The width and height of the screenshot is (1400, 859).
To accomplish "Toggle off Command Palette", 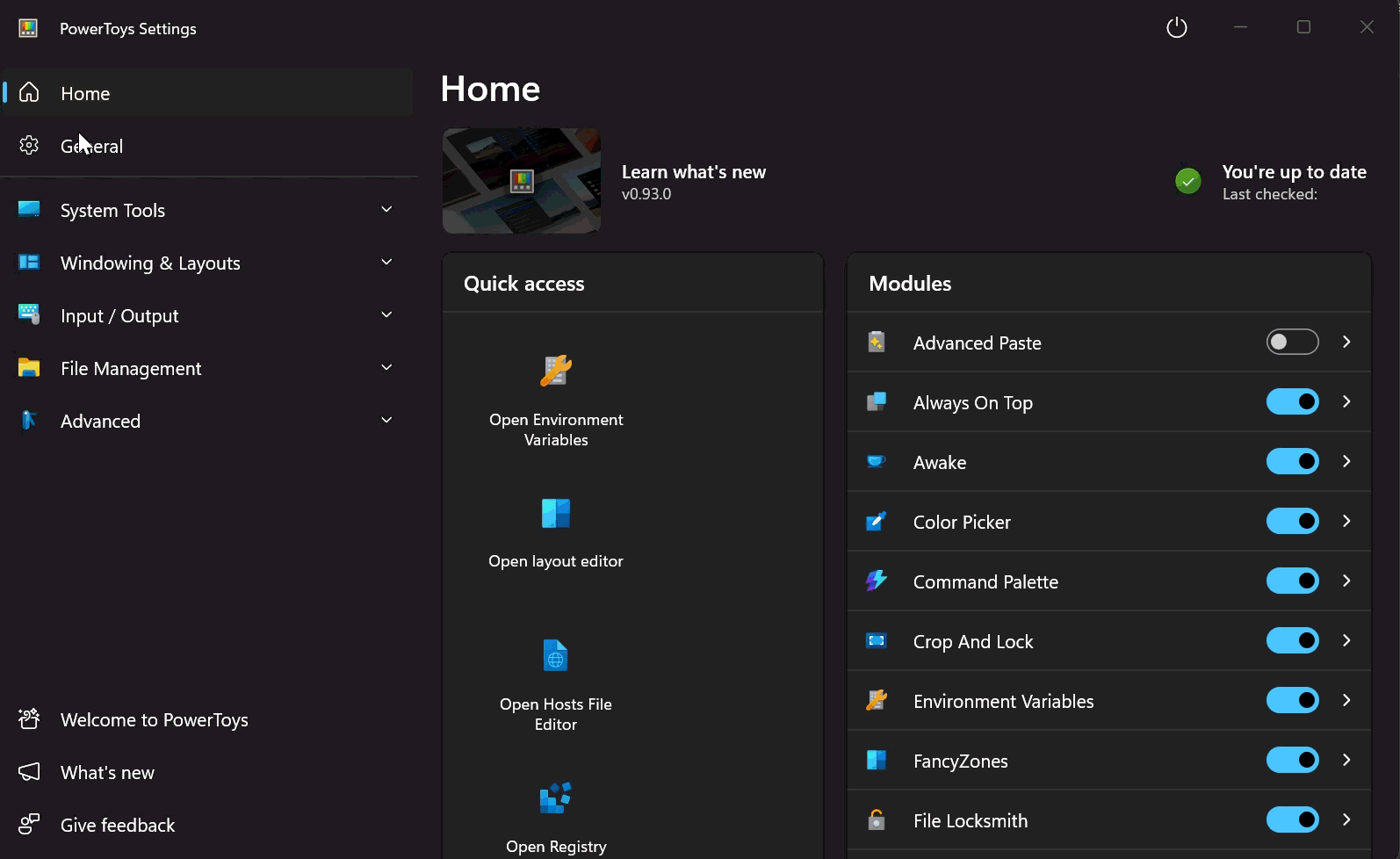I will point(1293,581).
